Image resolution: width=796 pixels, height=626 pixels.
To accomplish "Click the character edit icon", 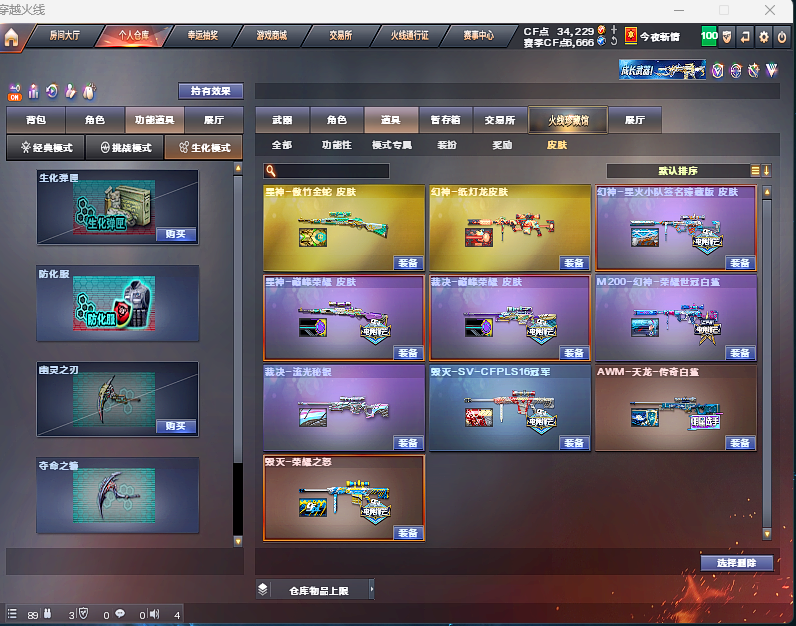I will pos(71,91).
